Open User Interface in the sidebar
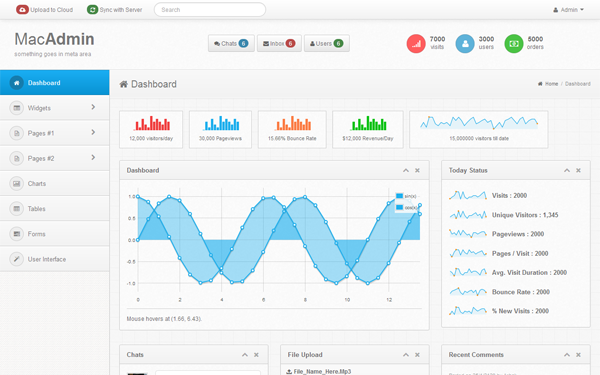Image resolution: width=600 pixels, height=375 pixels. [x=54, y=259]
